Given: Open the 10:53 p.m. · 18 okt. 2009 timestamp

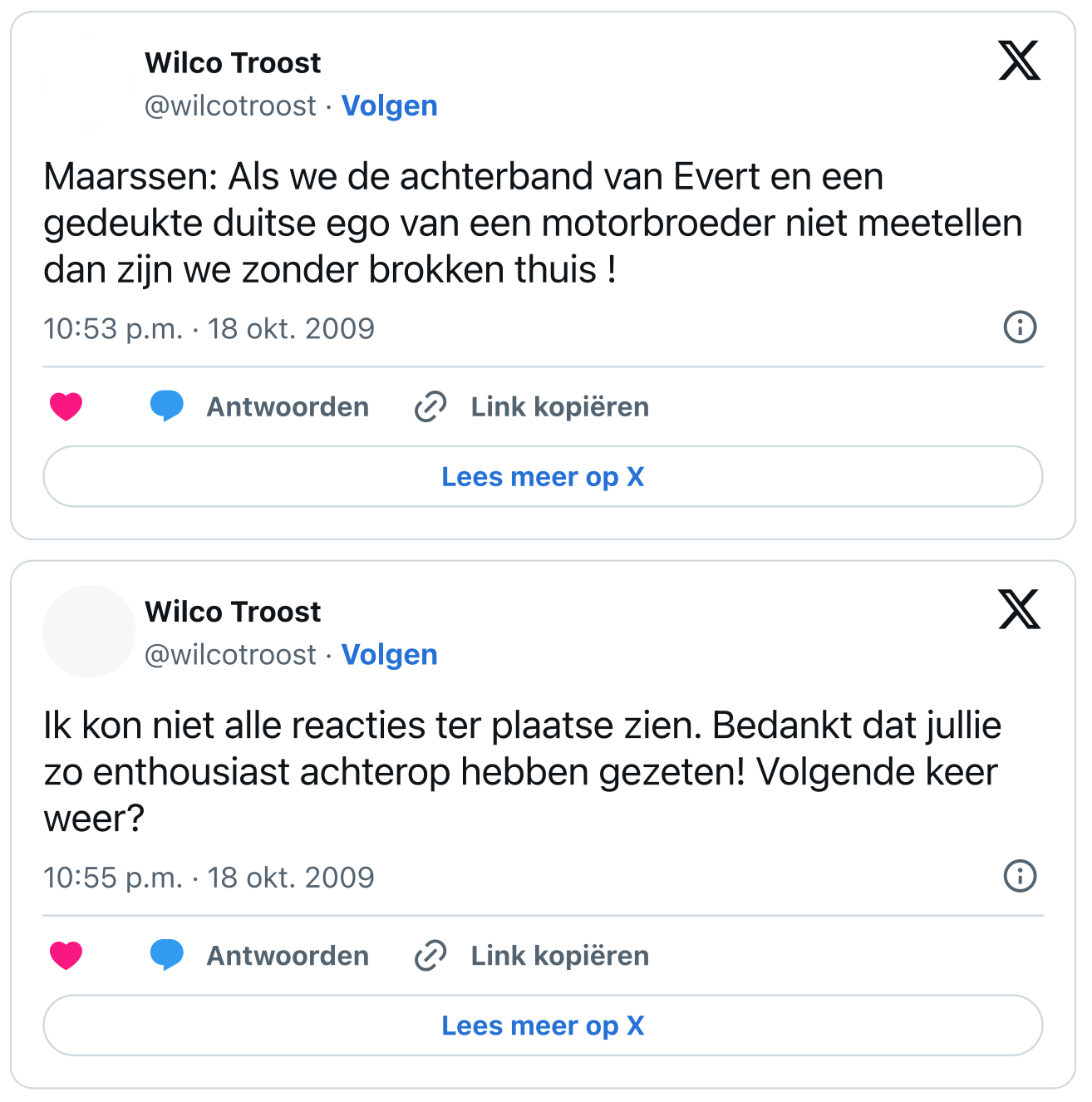Looking at the screenshot, I should (209, 329).
